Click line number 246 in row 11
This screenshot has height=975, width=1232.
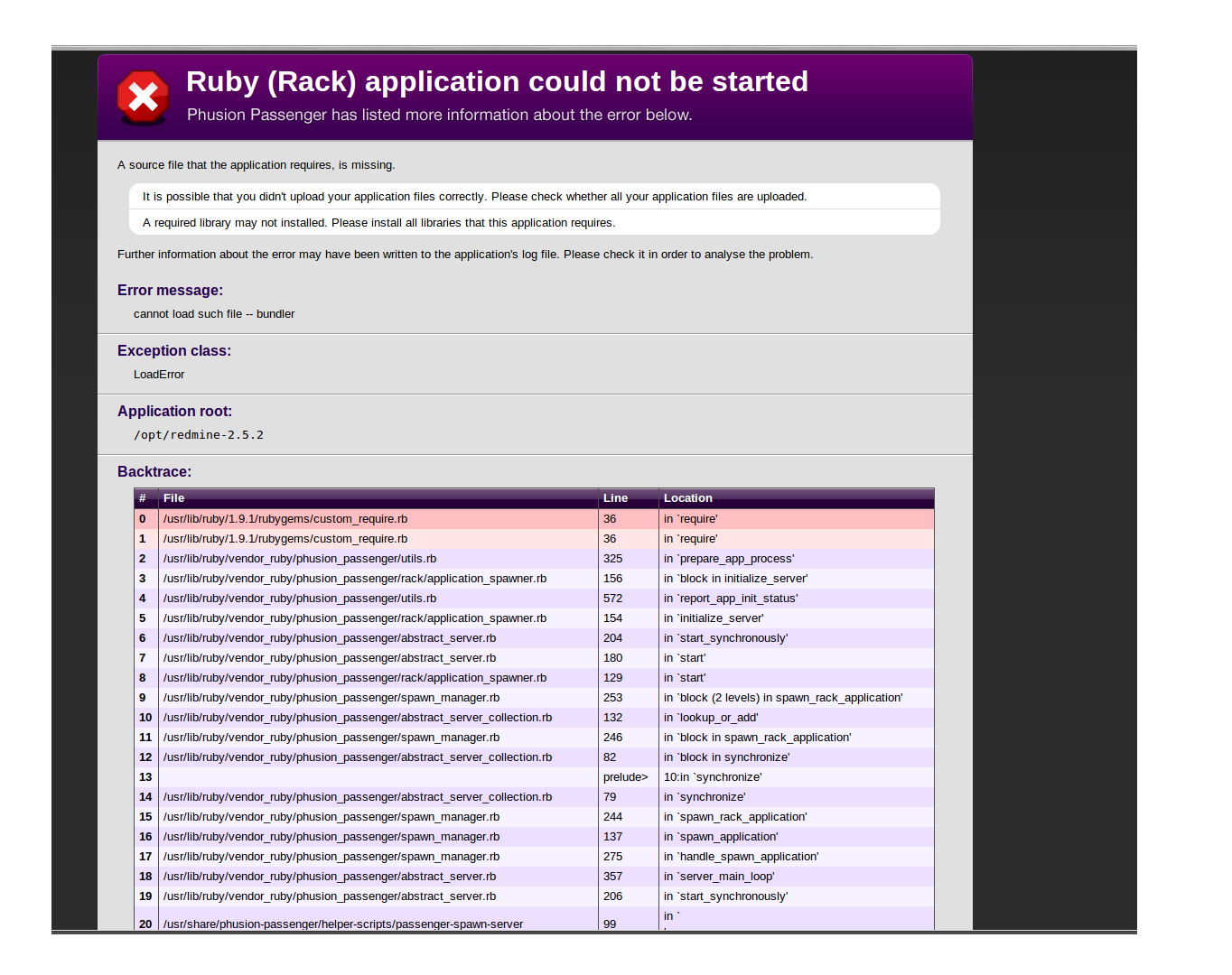[x=612, y=738]
